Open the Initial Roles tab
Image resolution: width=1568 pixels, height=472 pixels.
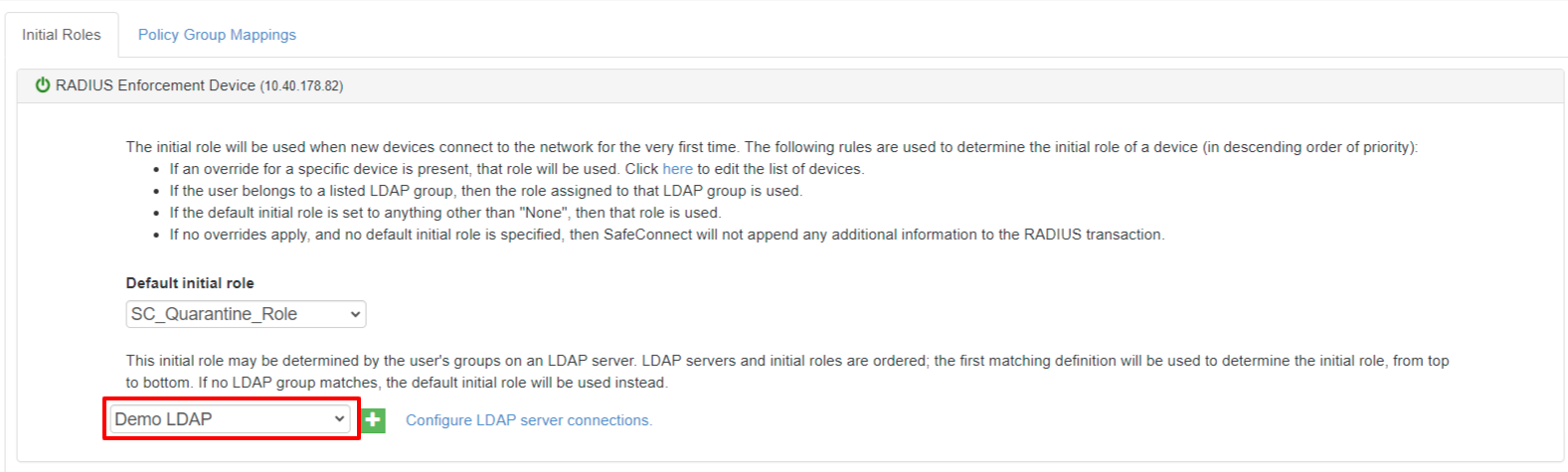pos(62,35)
